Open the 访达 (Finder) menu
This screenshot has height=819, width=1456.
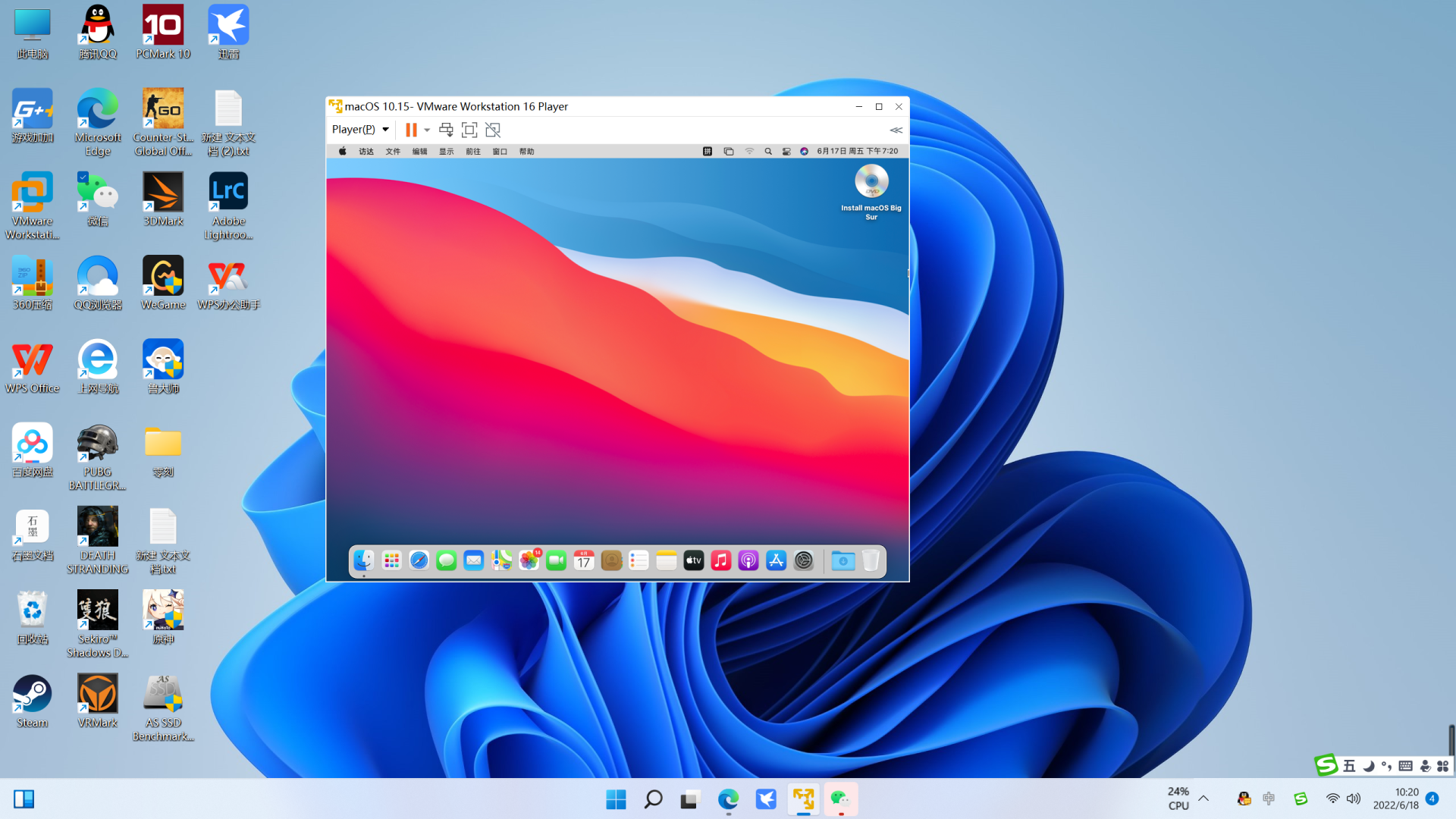pos(366,152)
